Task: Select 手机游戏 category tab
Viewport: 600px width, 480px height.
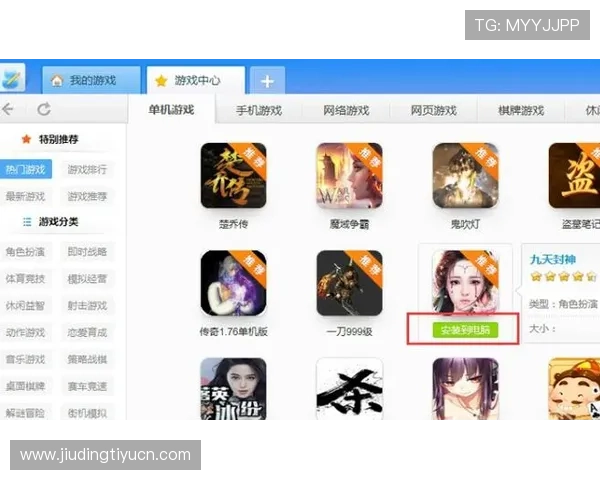Action: click(259, 111)
